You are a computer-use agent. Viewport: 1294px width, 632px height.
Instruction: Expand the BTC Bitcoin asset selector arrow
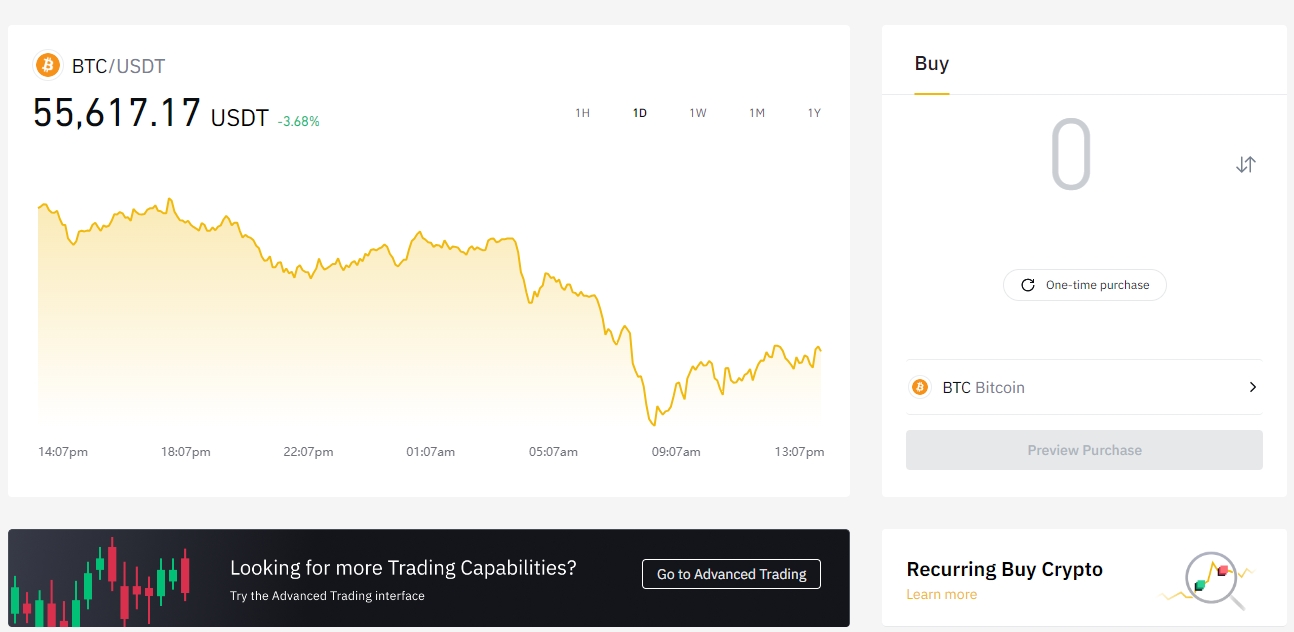[1253, 387]
